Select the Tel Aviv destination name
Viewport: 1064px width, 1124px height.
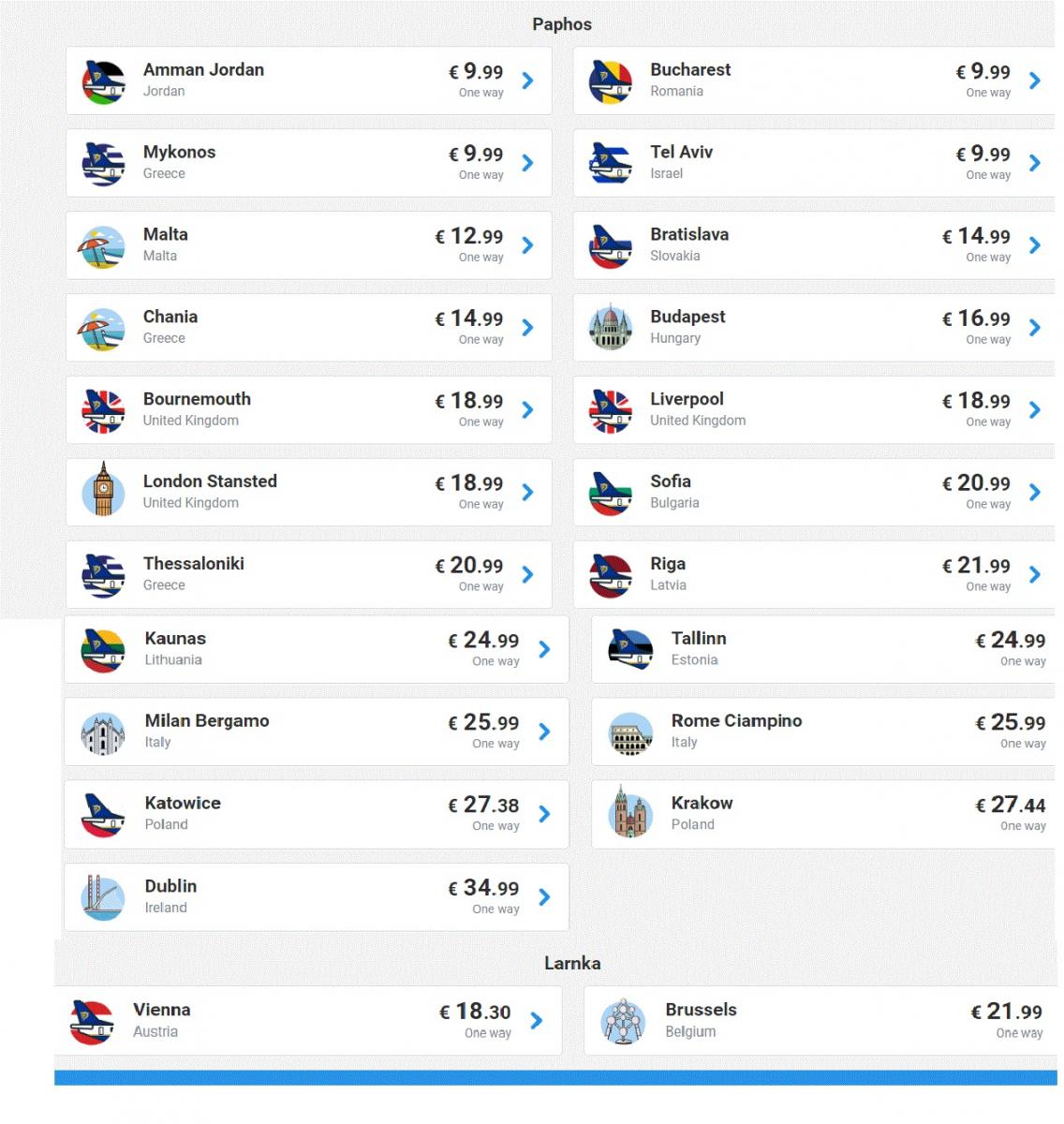(x=682, y=152)
